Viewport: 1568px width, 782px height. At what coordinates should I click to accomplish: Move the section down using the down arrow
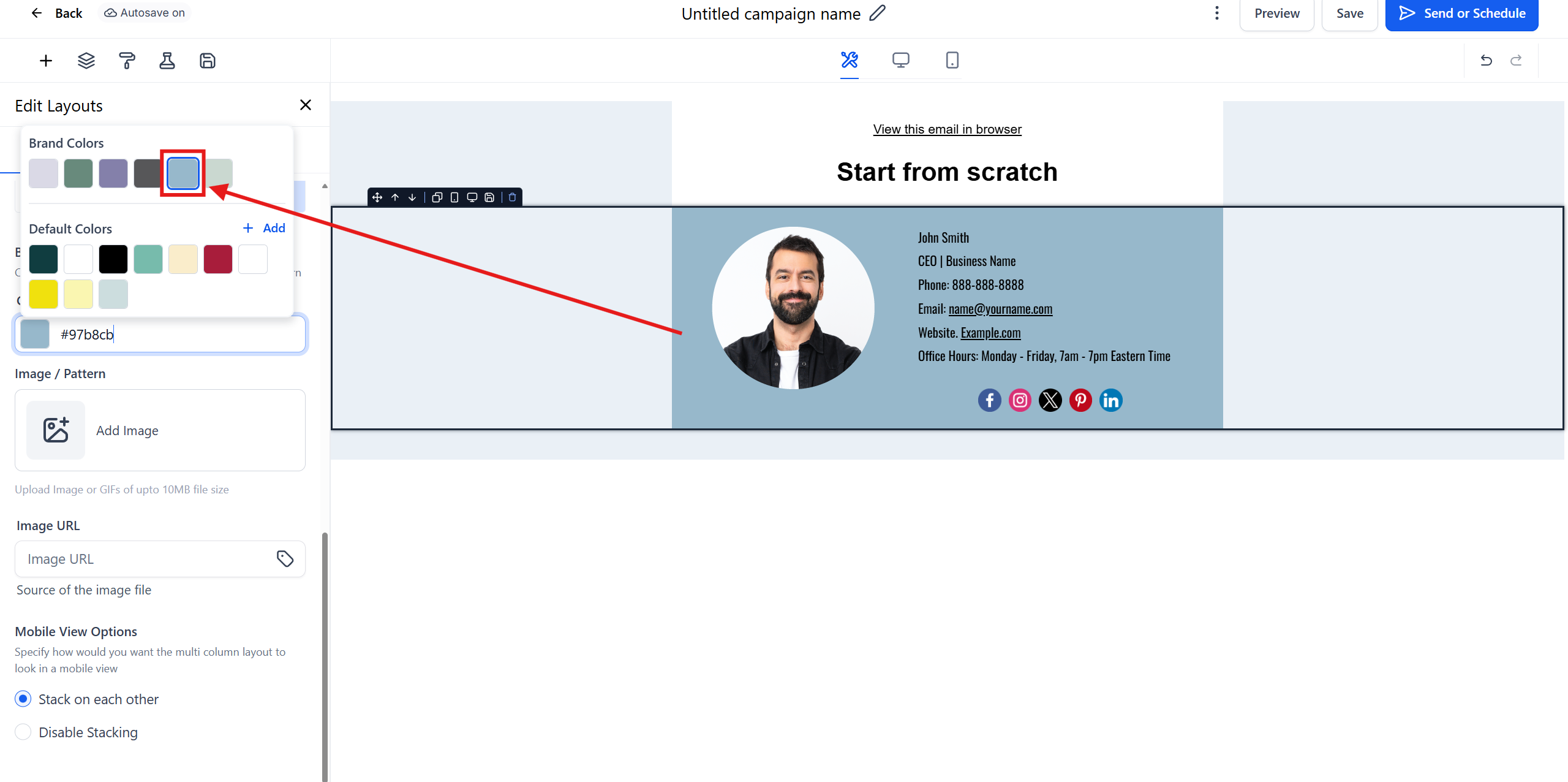(412, 197)
